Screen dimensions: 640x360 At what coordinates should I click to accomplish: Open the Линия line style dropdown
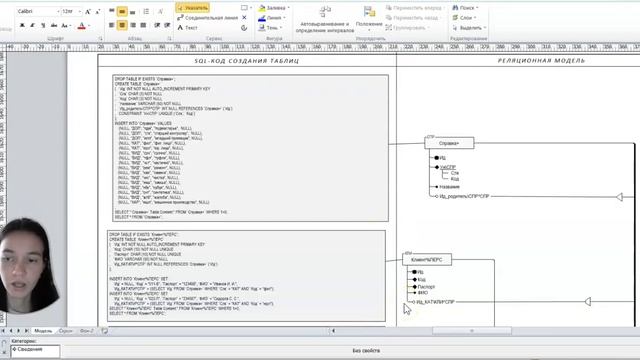click(x=272, y=18)
